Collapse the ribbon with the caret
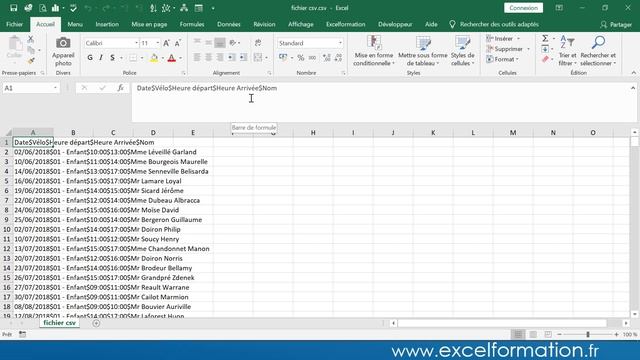Image resolution: width=640 pixels, height=360 pixels. click(633, 73)
